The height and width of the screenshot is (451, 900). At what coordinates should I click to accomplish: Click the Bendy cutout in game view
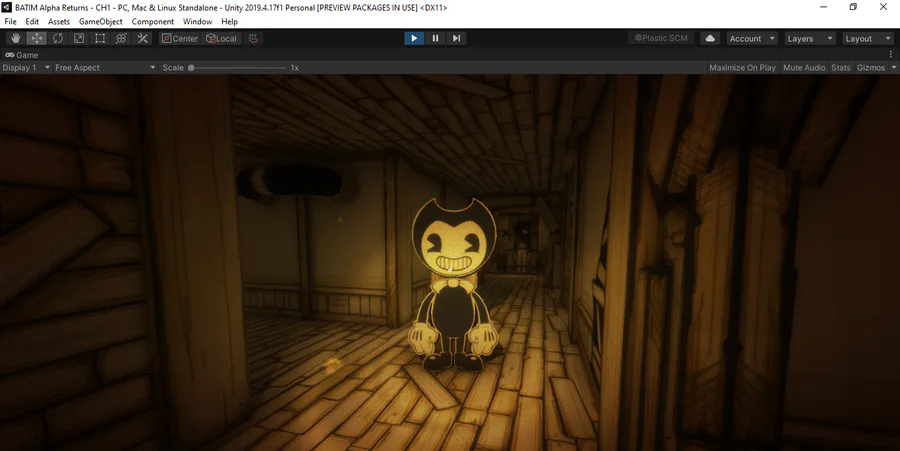(453, 283)
